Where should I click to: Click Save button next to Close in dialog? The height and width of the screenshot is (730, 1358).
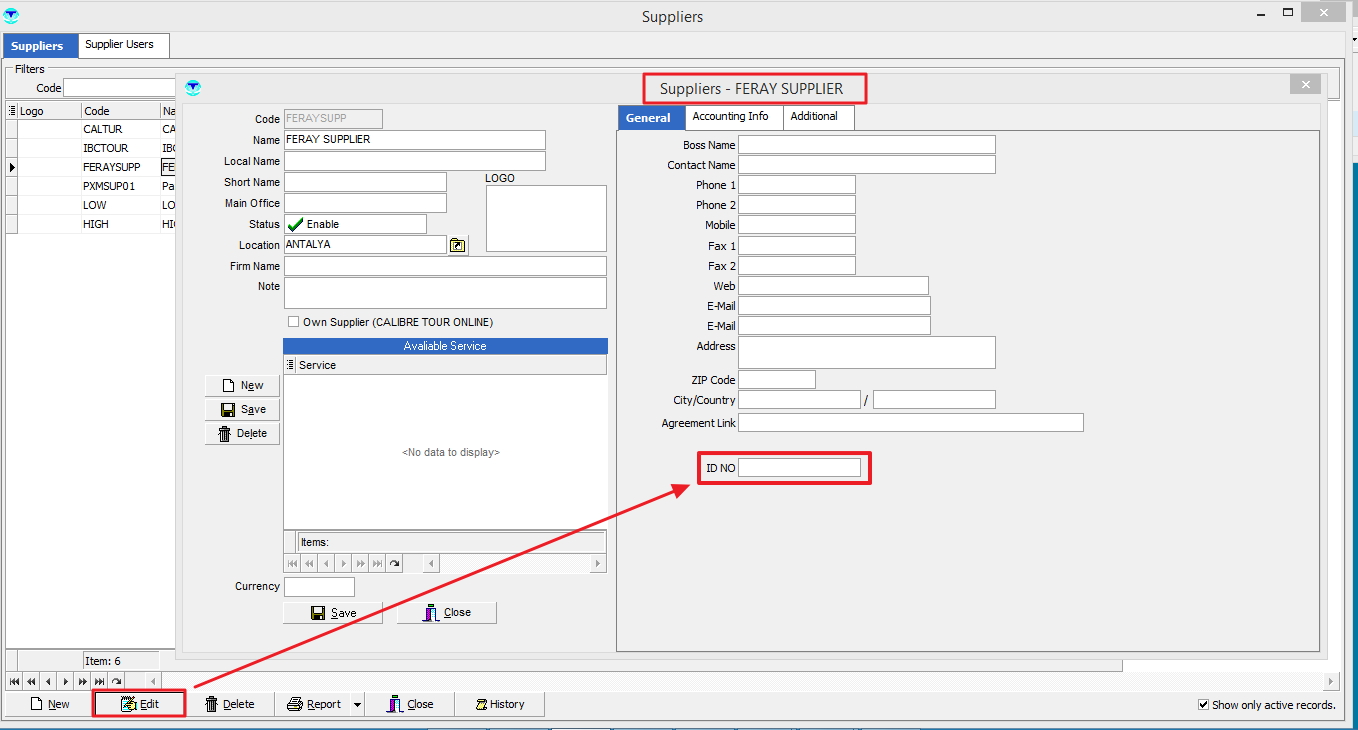coord(333,613)
